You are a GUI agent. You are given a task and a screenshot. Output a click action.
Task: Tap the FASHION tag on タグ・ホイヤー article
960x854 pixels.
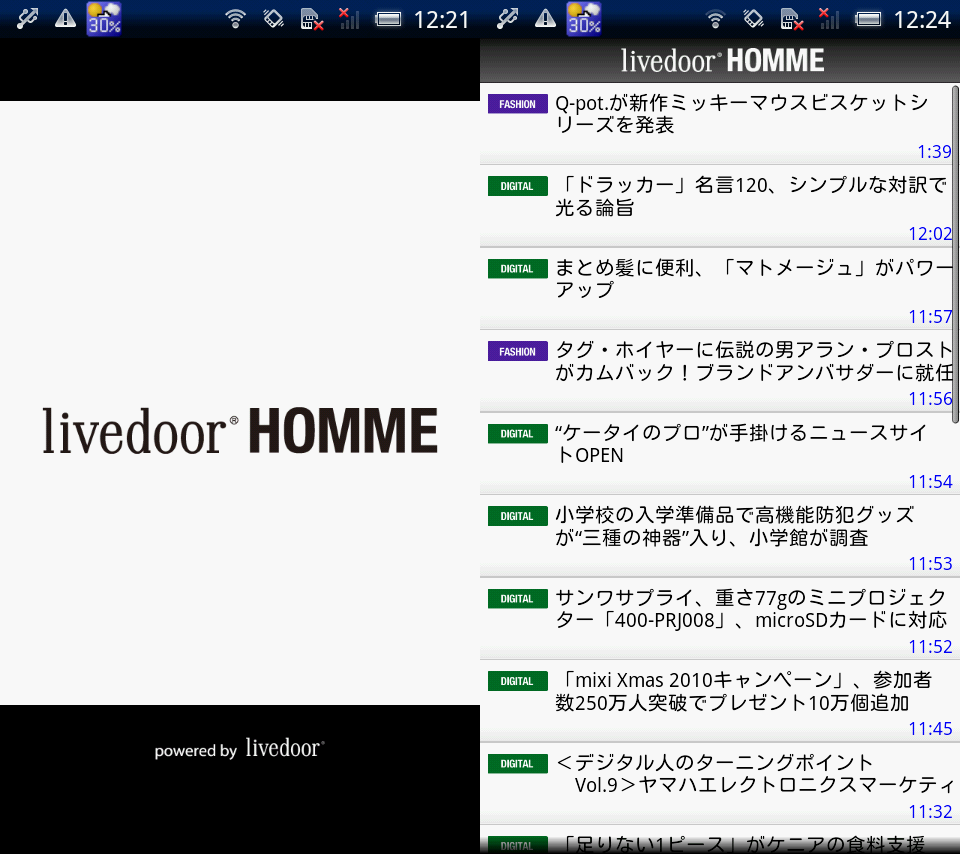517,351
